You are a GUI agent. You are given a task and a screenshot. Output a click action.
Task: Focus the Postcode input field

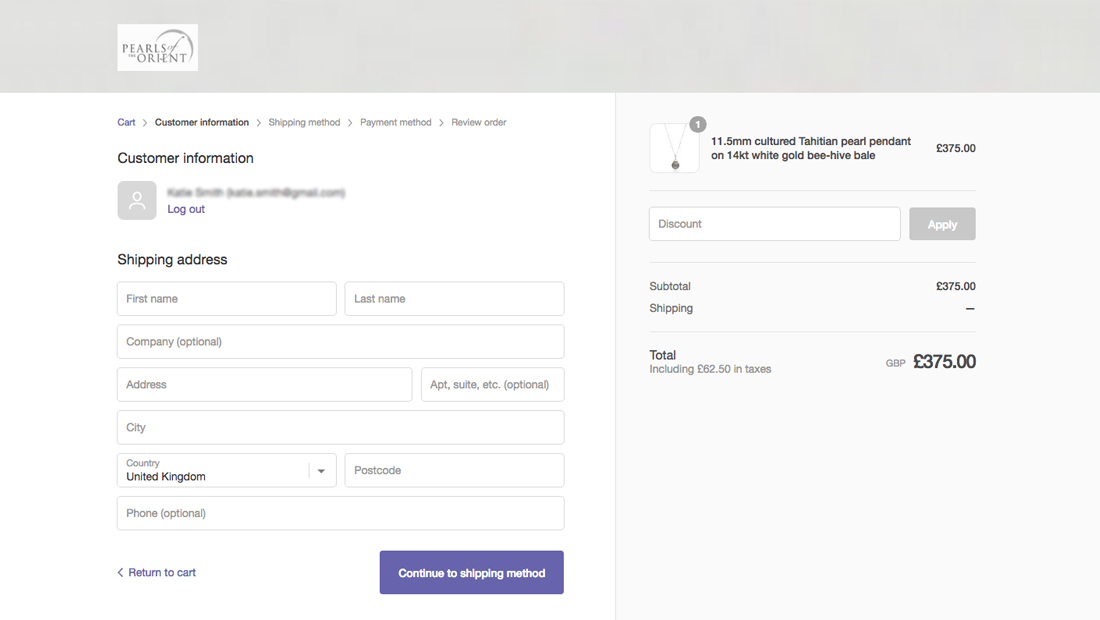(x=454, y=471)
